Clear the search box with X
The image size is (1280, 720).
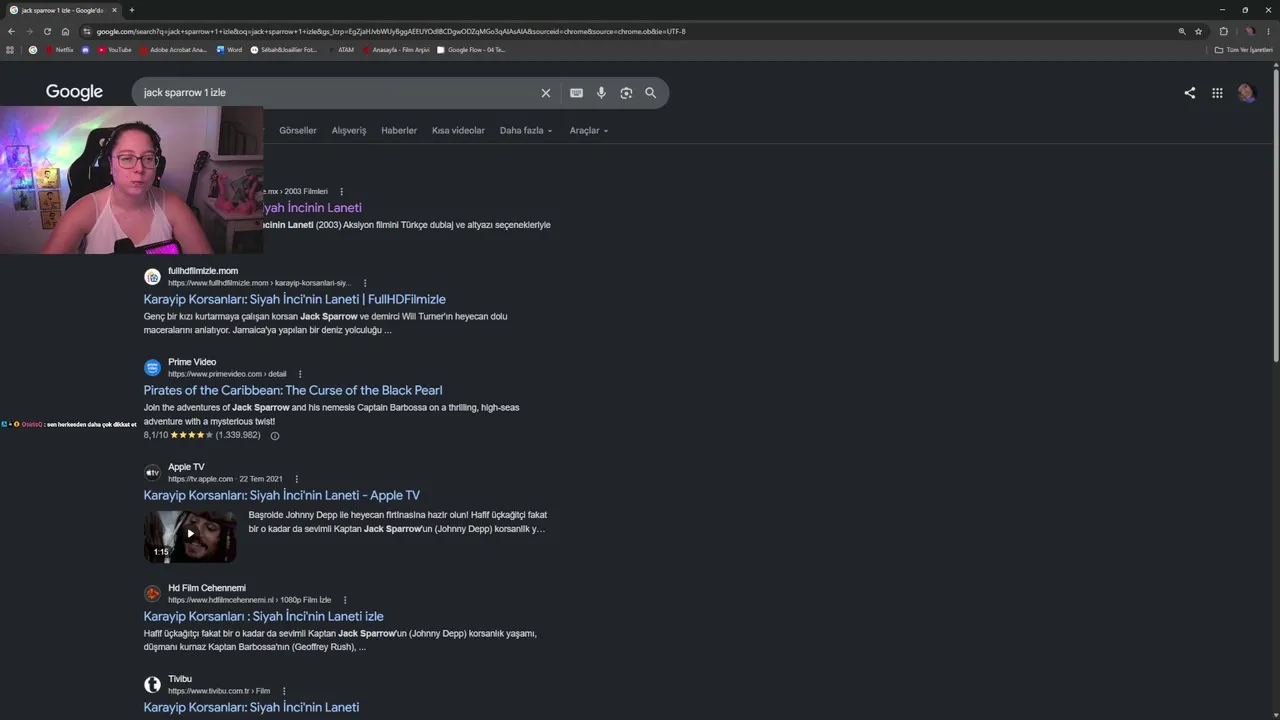tap(546, 93)
